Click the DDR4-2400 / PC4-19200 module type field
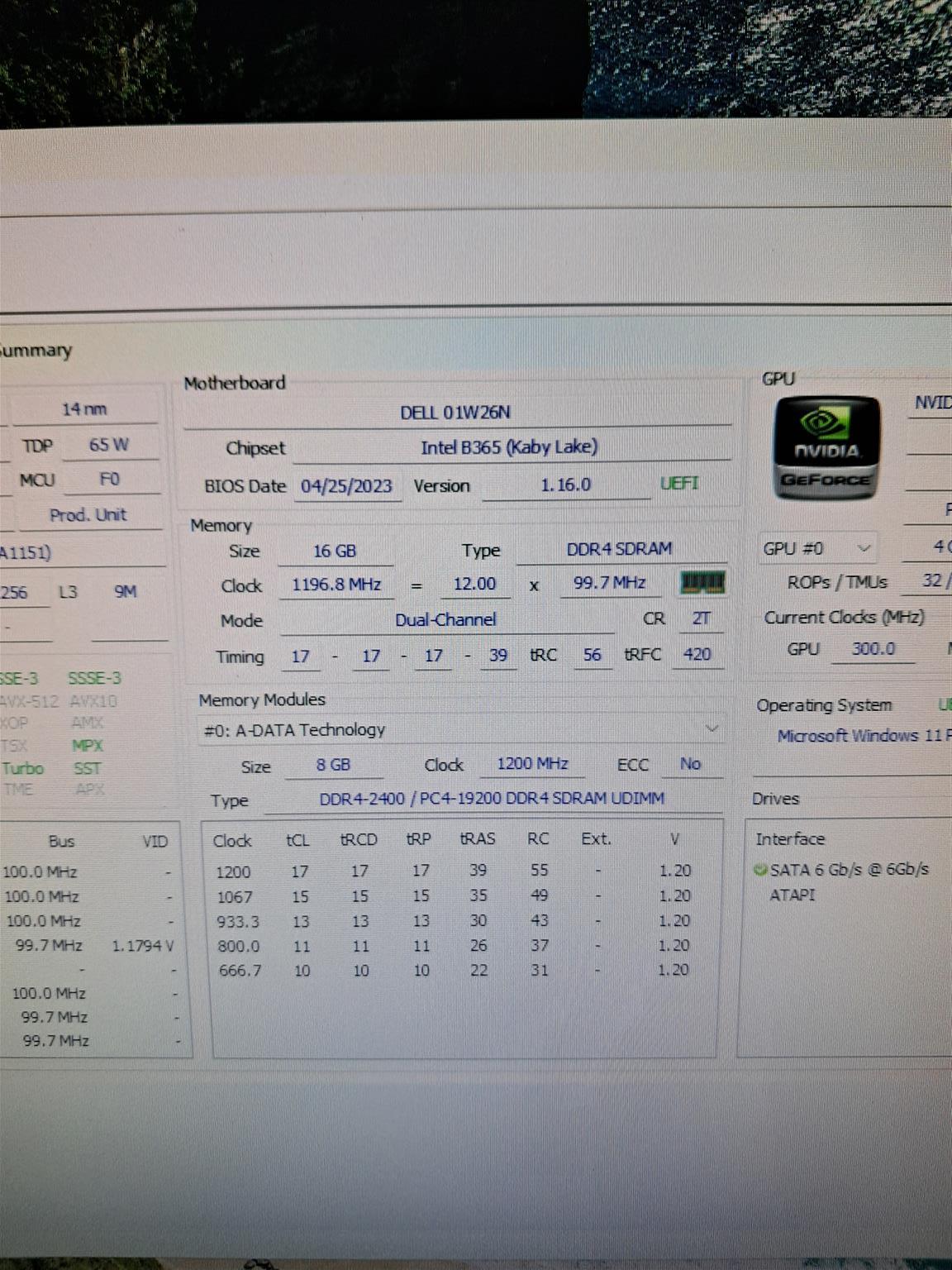 pos(492,799)
